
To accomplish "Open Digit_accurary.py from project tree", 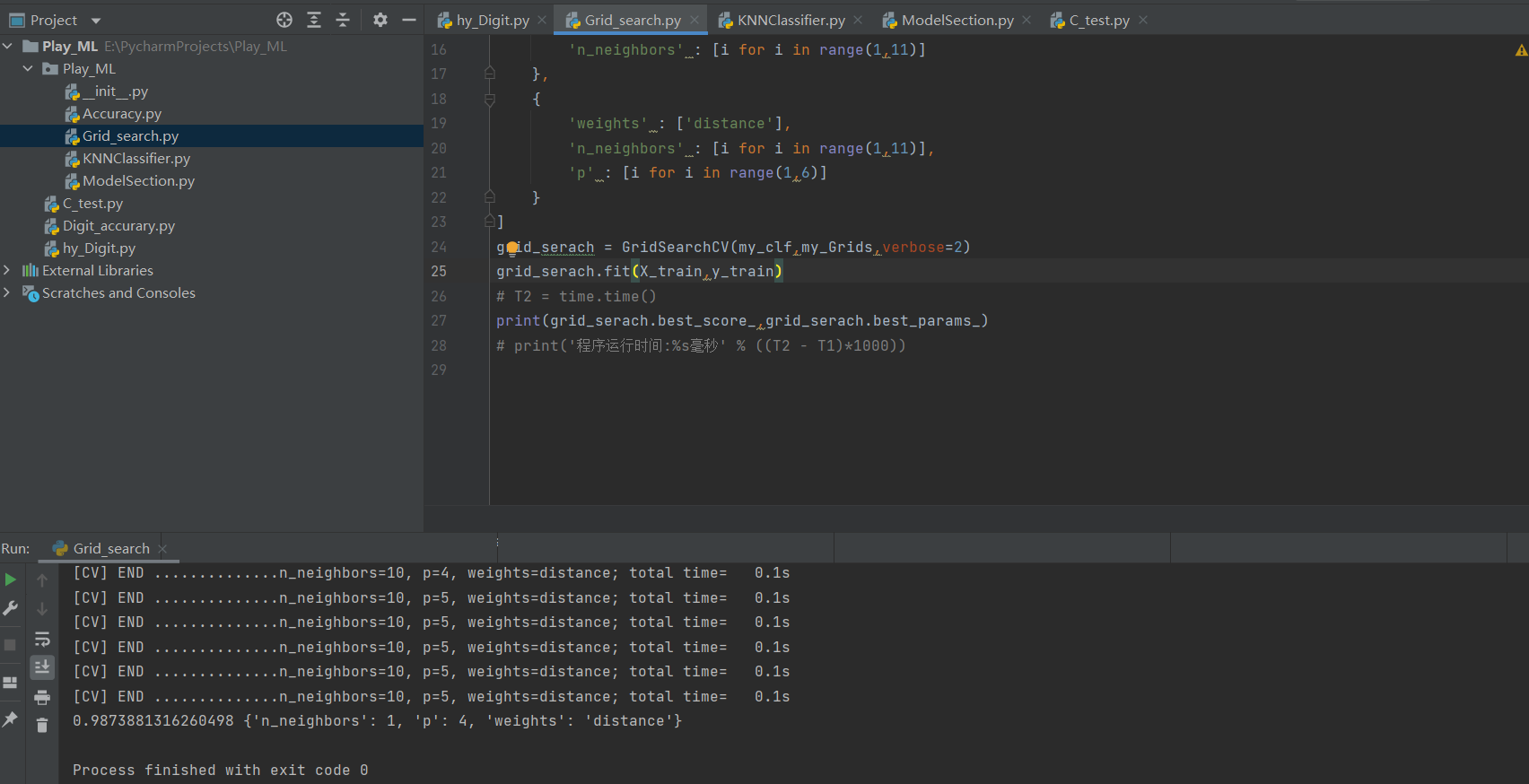I will coord(118,226).
